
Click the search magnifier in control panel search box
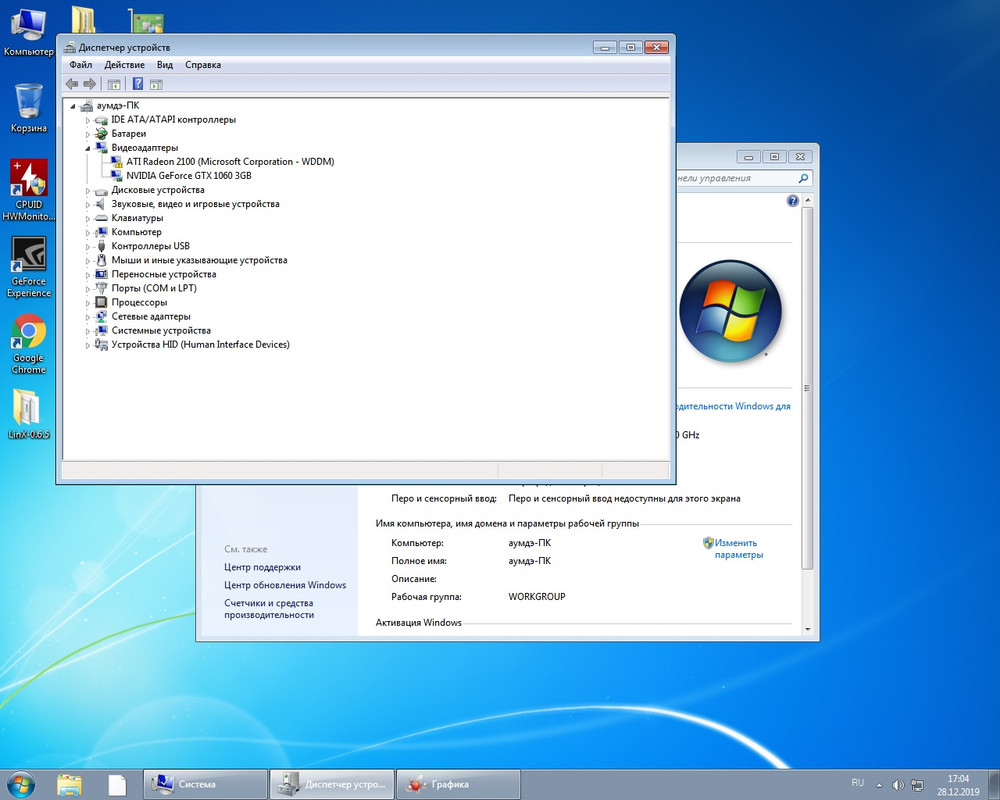(804, 178)
